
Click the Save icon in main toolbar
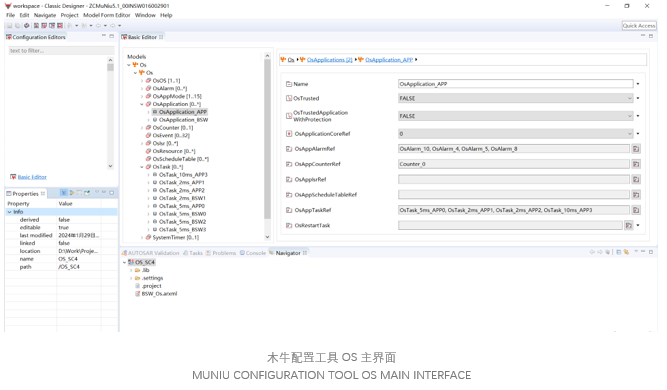tap(10, 26)
